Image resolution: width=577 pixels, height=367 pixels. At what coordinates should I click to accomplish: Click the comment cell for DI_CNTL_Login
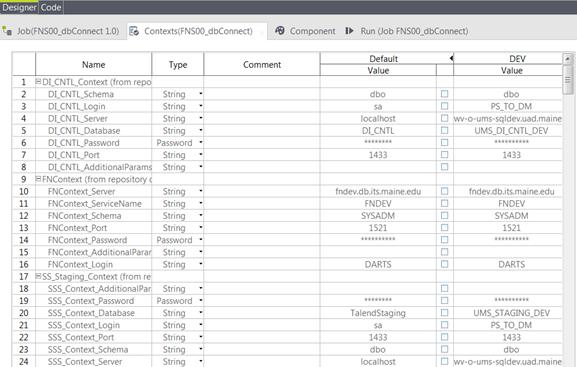click(x=262, y=106)
